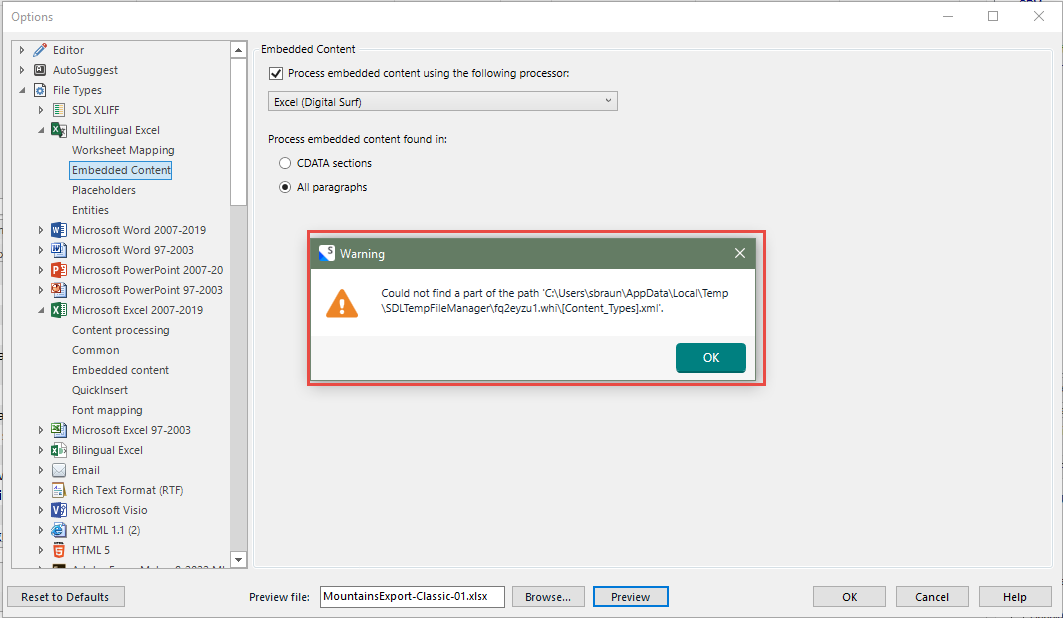Expand the HTML 5 node

coord(41,550)
